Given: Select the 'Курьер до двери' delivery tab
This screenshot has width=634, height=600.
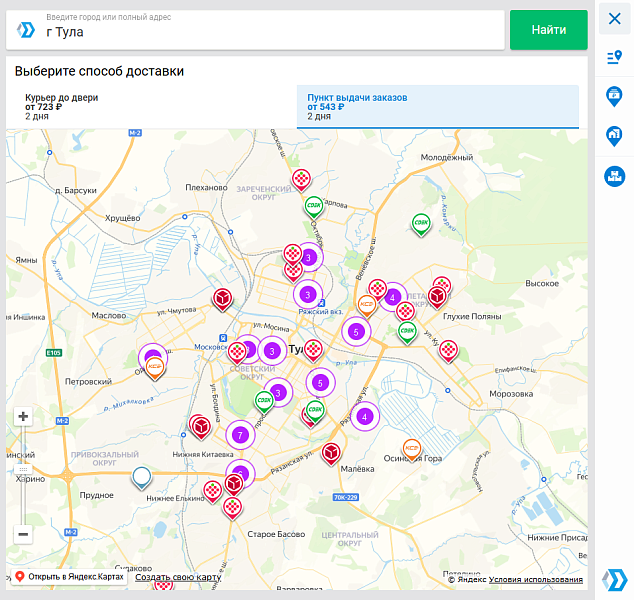Looking at the screenshot, I should (x=151, y=107).
